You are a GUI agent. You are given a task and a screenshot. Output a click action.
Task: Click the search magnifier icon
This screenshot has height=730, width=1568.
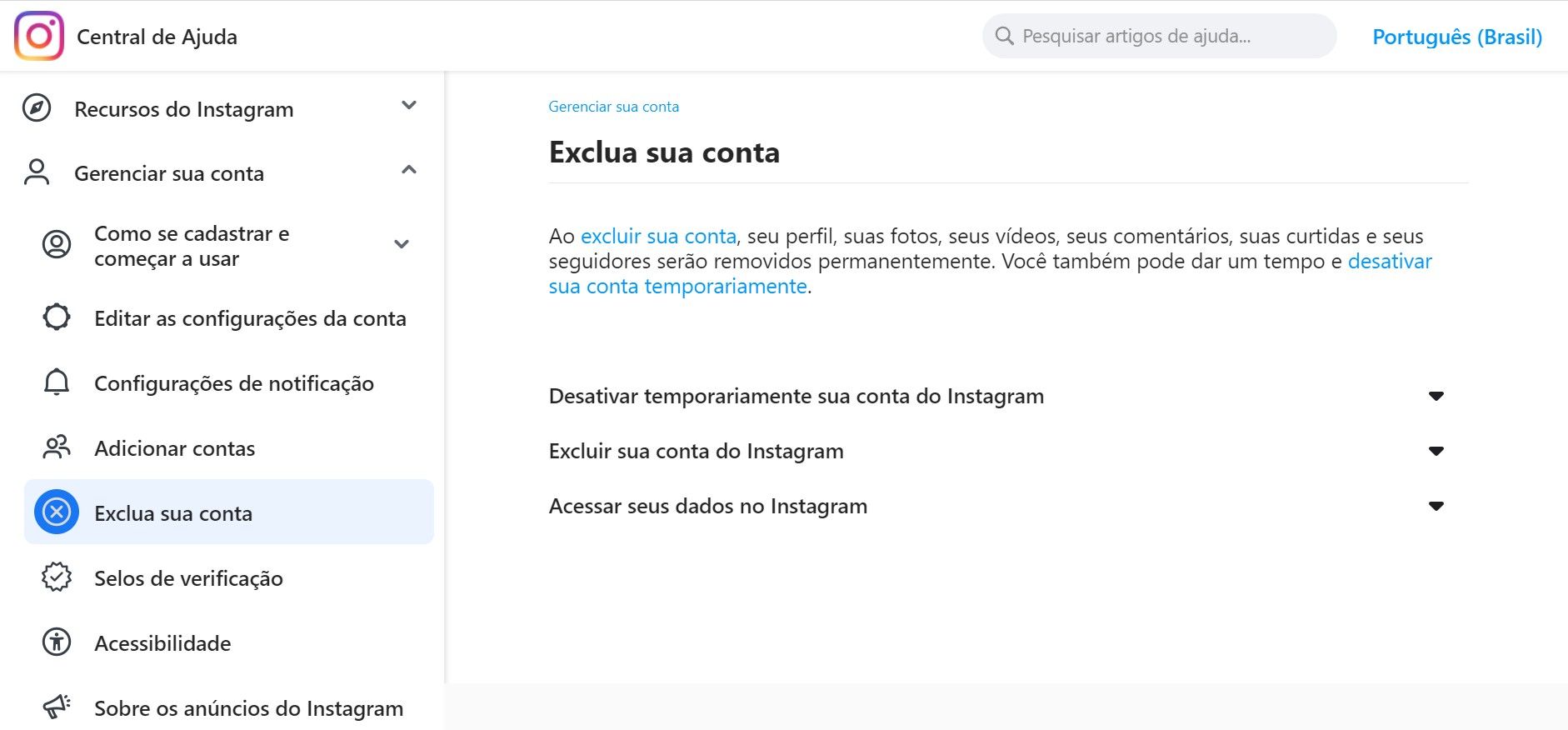(x=1005, y=36)
